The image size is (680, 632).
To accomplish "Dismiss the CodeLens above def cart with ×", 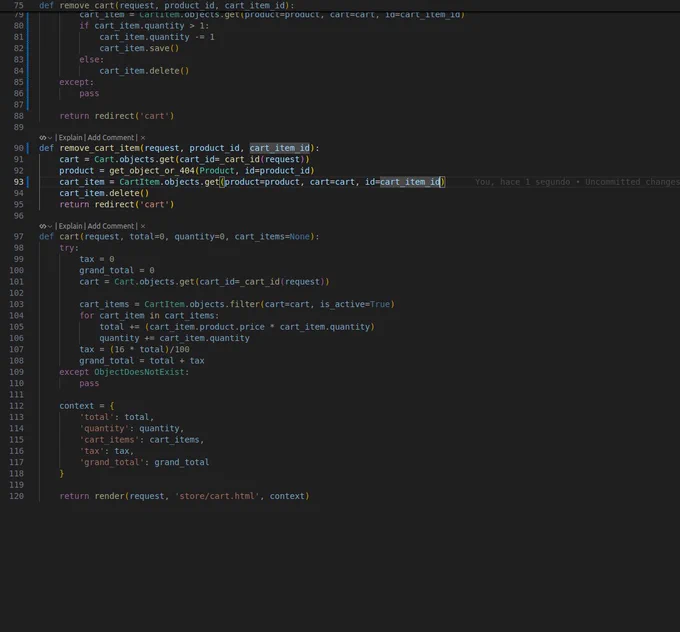I will point(143,226).
